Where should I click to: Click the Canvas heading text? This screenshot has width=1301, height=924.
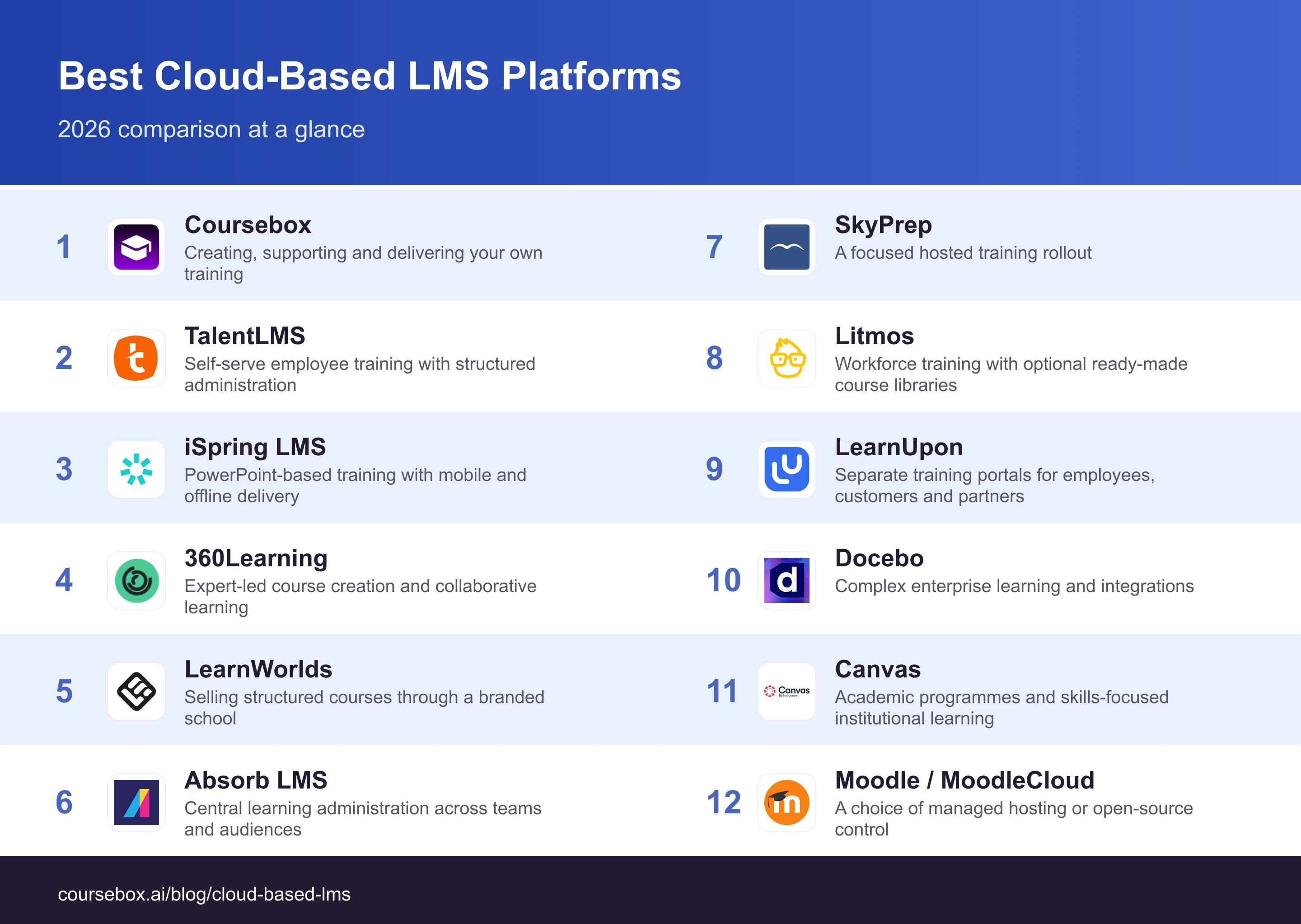point(878,669)
